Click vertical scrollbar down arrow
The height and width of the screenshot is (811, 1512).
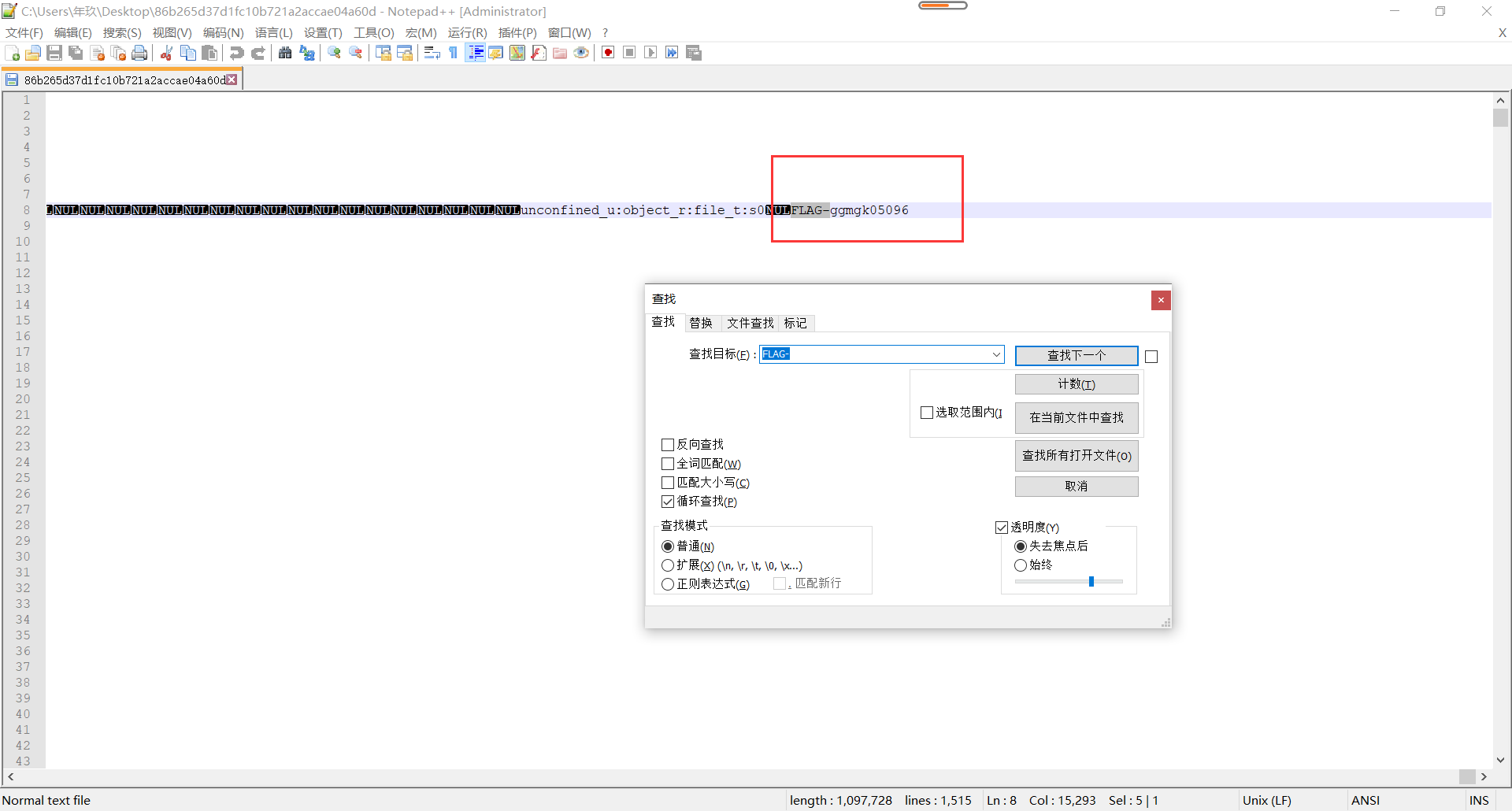click(x=1500, y=760)
